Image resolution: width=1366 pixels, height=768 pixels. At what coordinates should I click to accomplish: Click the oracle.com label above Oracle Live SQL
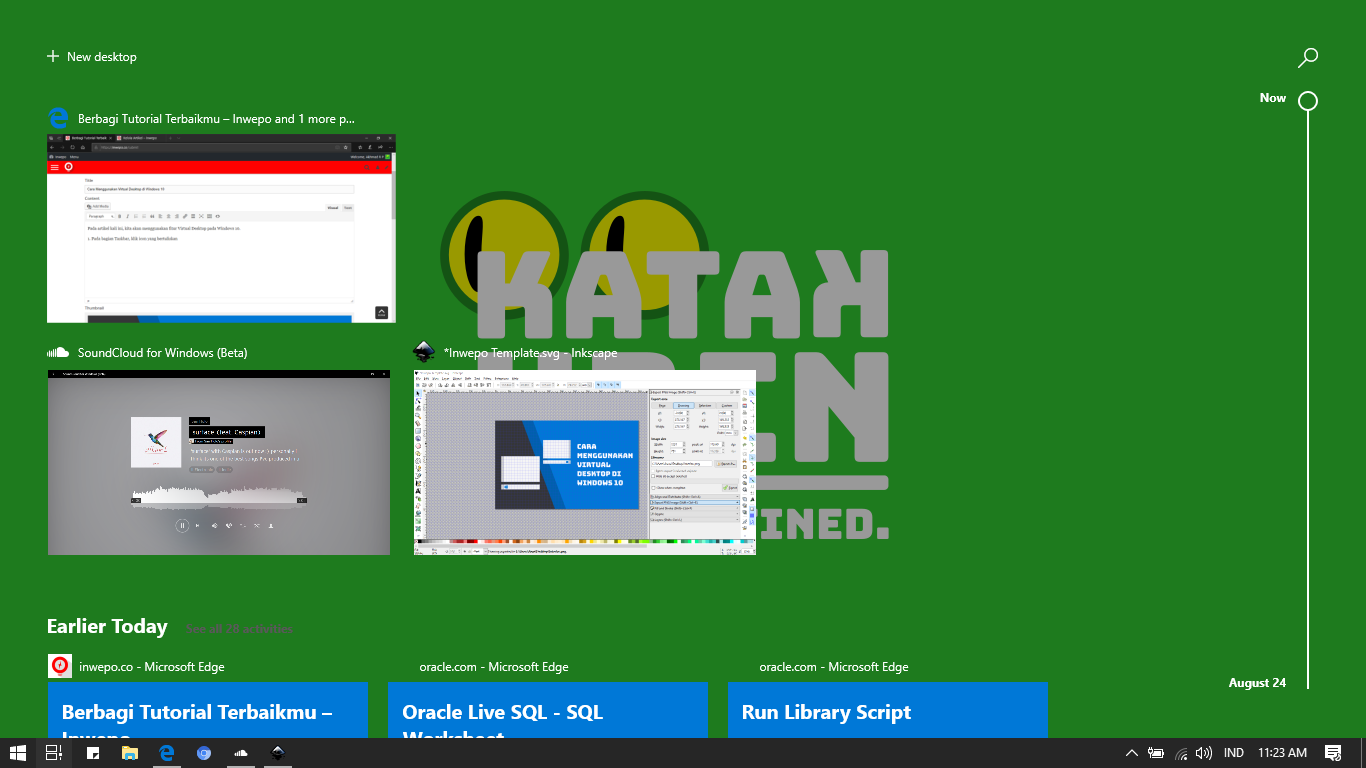494,667
